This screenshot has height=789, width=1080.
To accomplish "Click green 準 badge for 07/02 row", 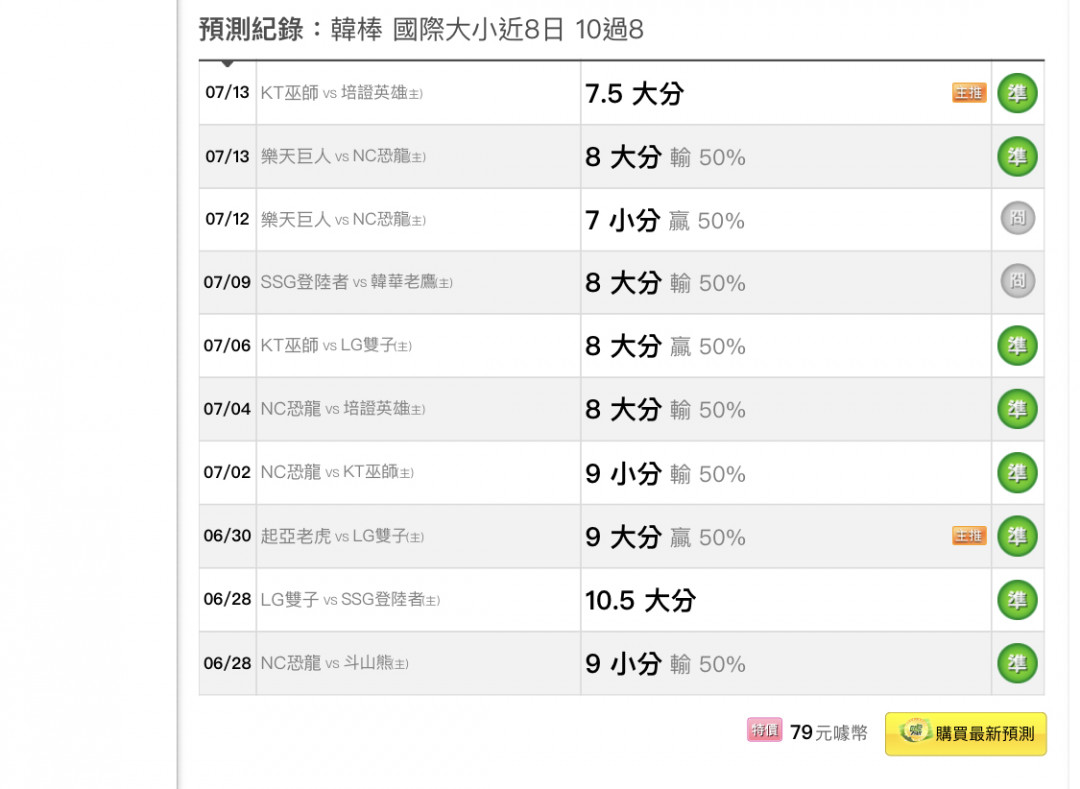I will 1017,472.
